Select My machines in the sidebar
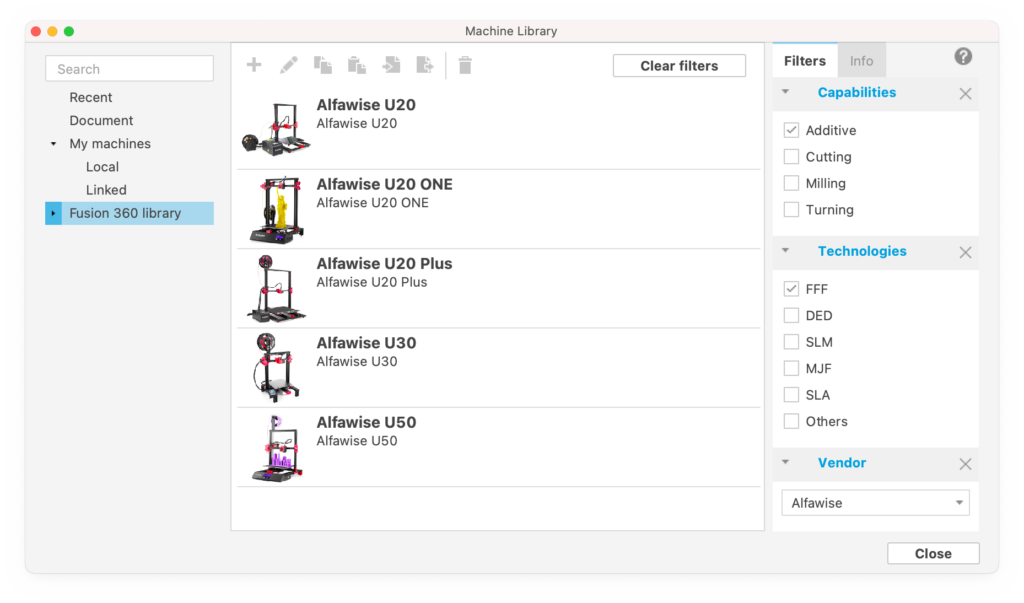Image resolution: width=1024 pixels, height=603 pixels. (x=110, y=144)
